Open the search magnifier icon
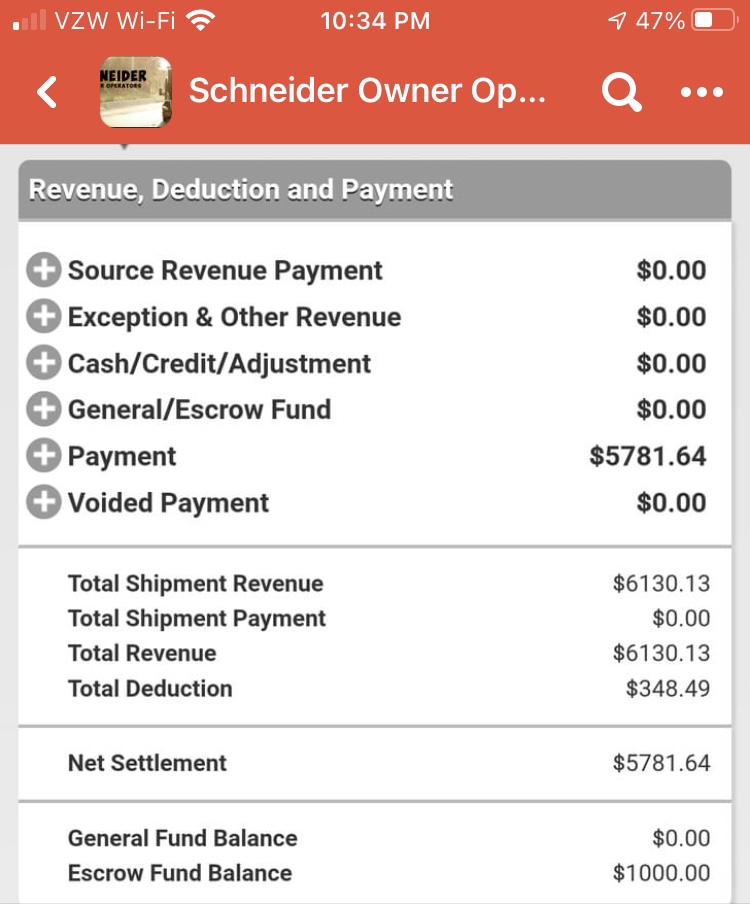Image resolution: width=750 pixels, height=920 pixels. [x=621, y=92]
